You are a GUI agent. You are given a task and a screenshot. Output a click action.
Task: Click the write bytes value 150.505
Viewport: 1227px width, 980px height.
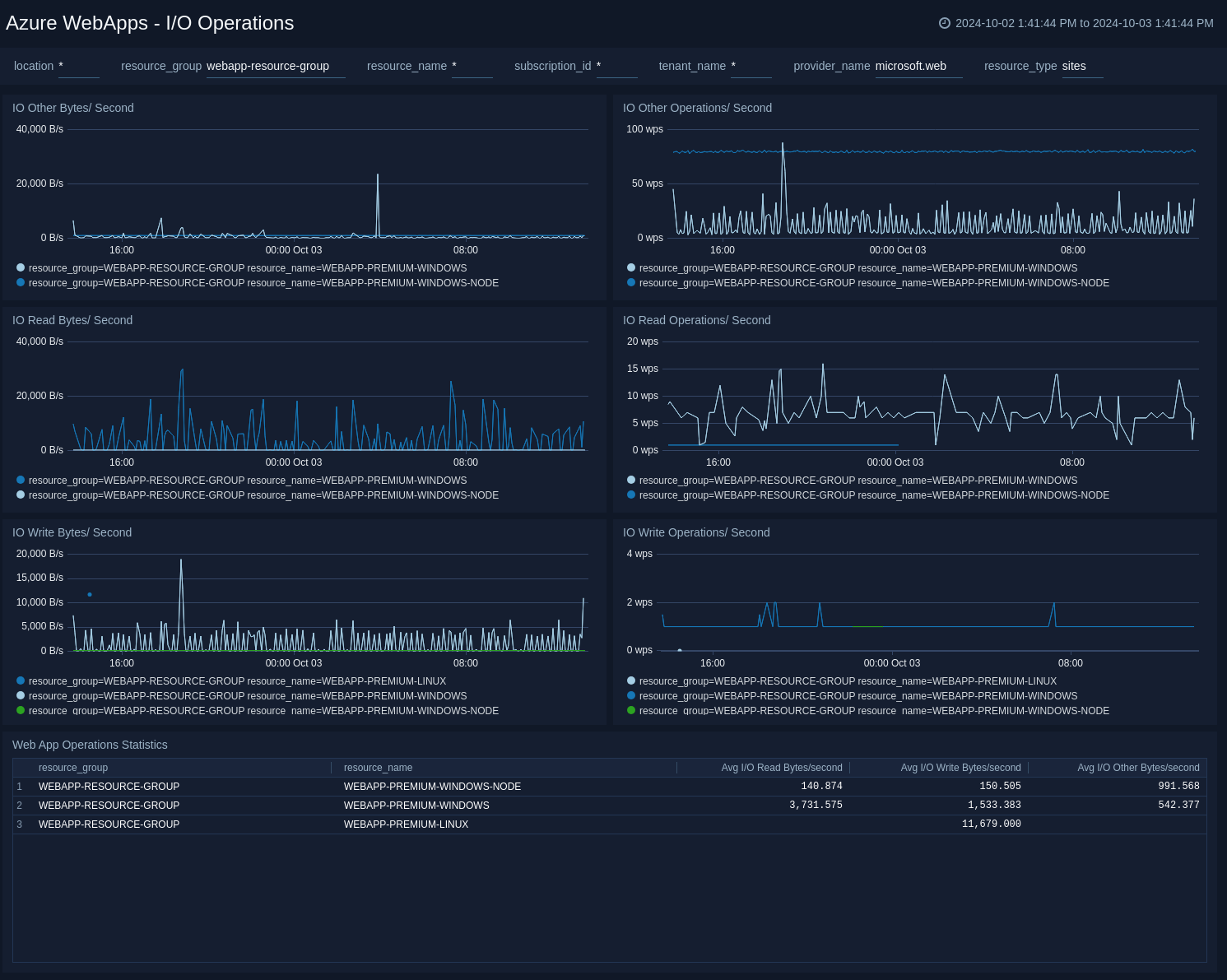pyautogui.click(x=1000, y=787)
